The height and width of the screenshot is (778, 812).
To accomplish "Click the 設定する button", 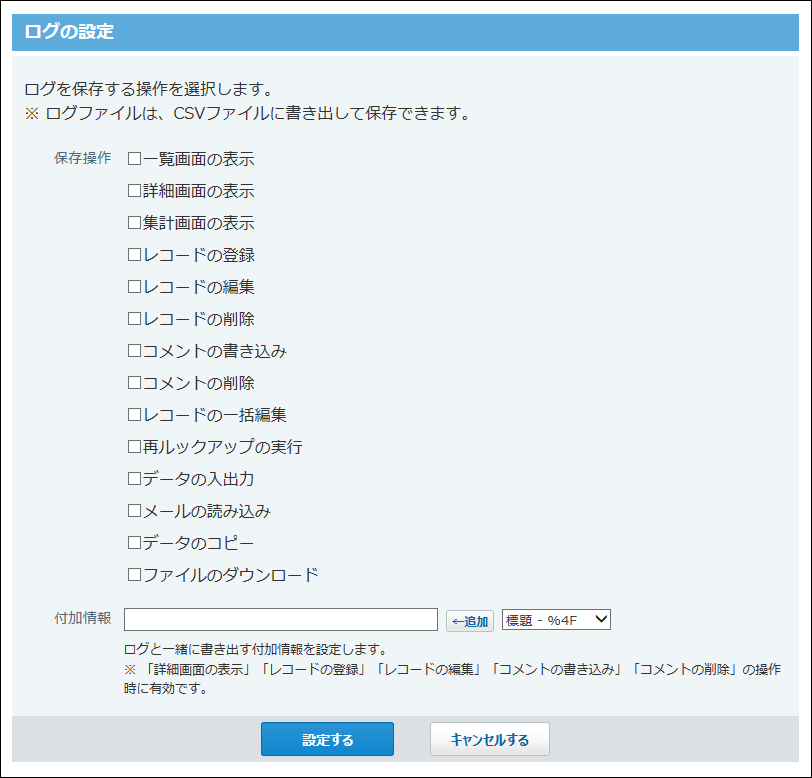I will [x=327, y=739].
